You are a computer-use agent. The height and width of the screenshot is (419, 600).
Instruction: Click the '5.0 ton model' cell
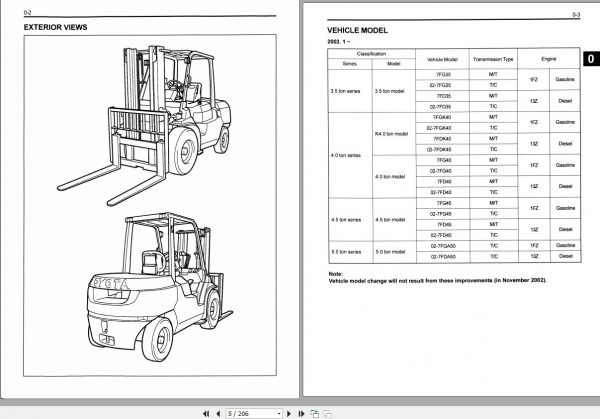pyautogui.click(x=394, y=252)
